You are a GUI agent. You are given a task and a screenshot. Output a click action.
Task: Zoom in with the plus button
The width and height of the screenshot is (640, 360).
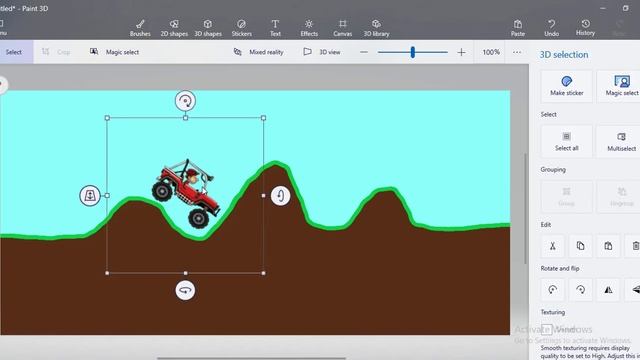(461, 52)
